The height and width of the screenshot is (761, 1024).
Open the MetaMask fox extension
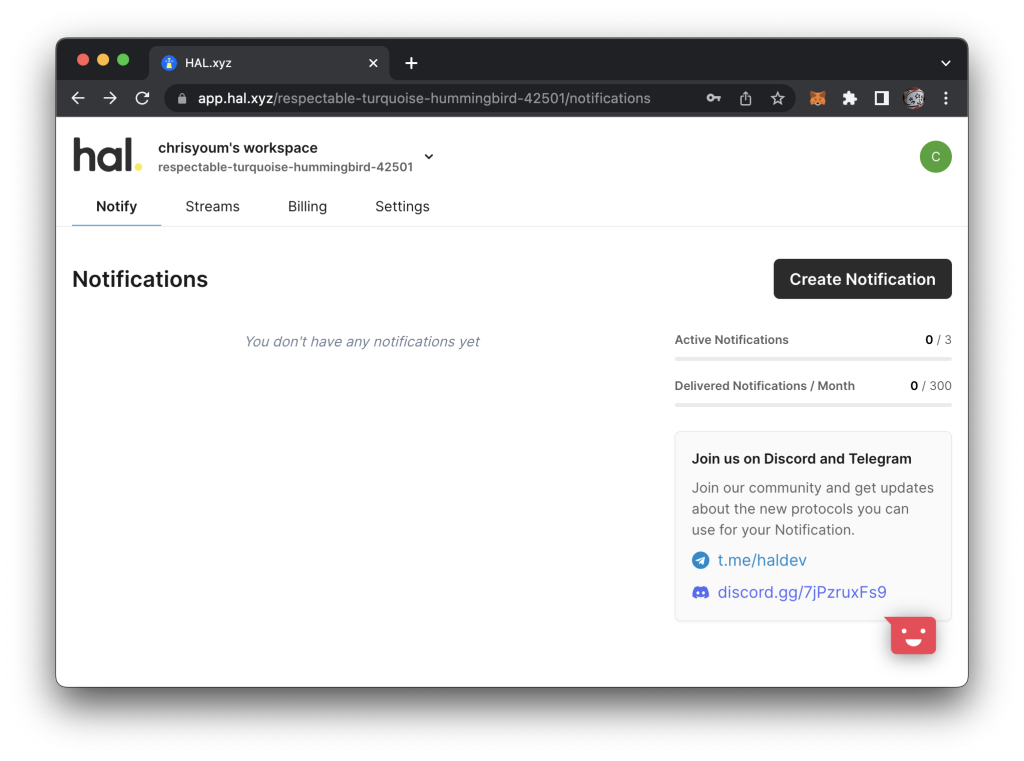(x=818, y=98)
